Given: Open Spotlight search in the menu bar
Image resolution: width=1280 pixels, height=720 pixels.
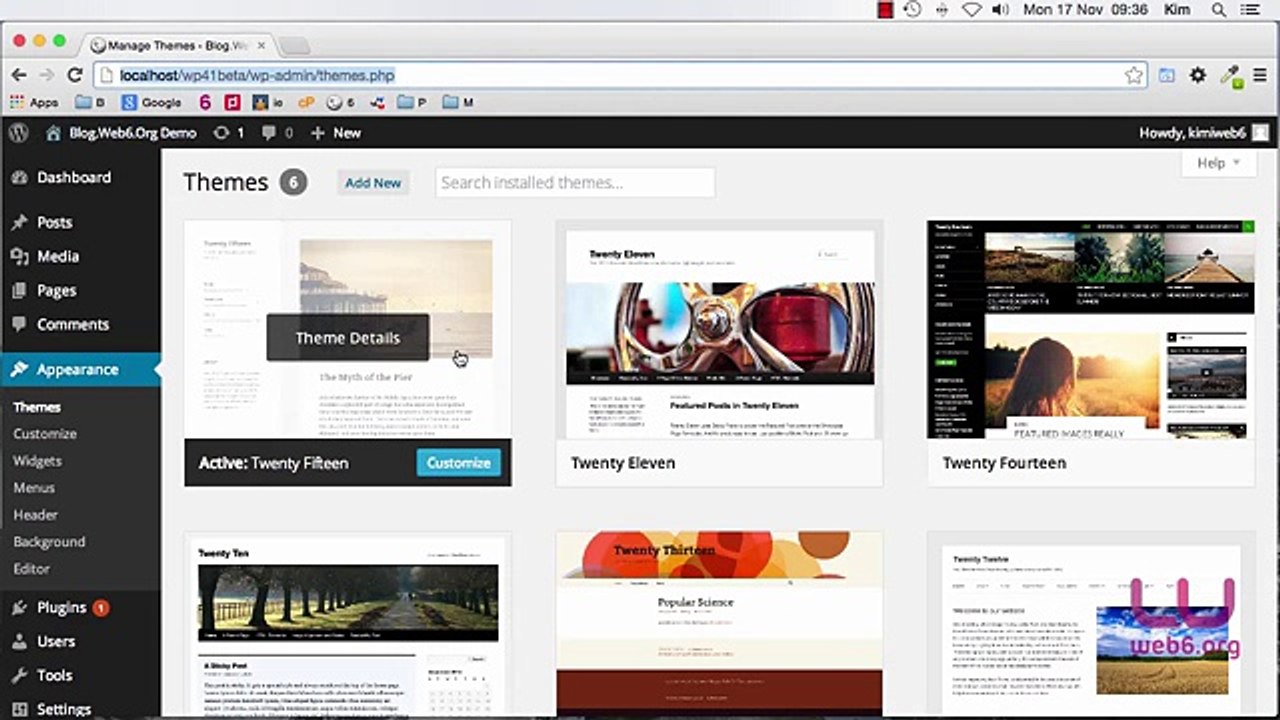Looking at the screenshot, I should pyautogui.click(x=1219, y=10).
